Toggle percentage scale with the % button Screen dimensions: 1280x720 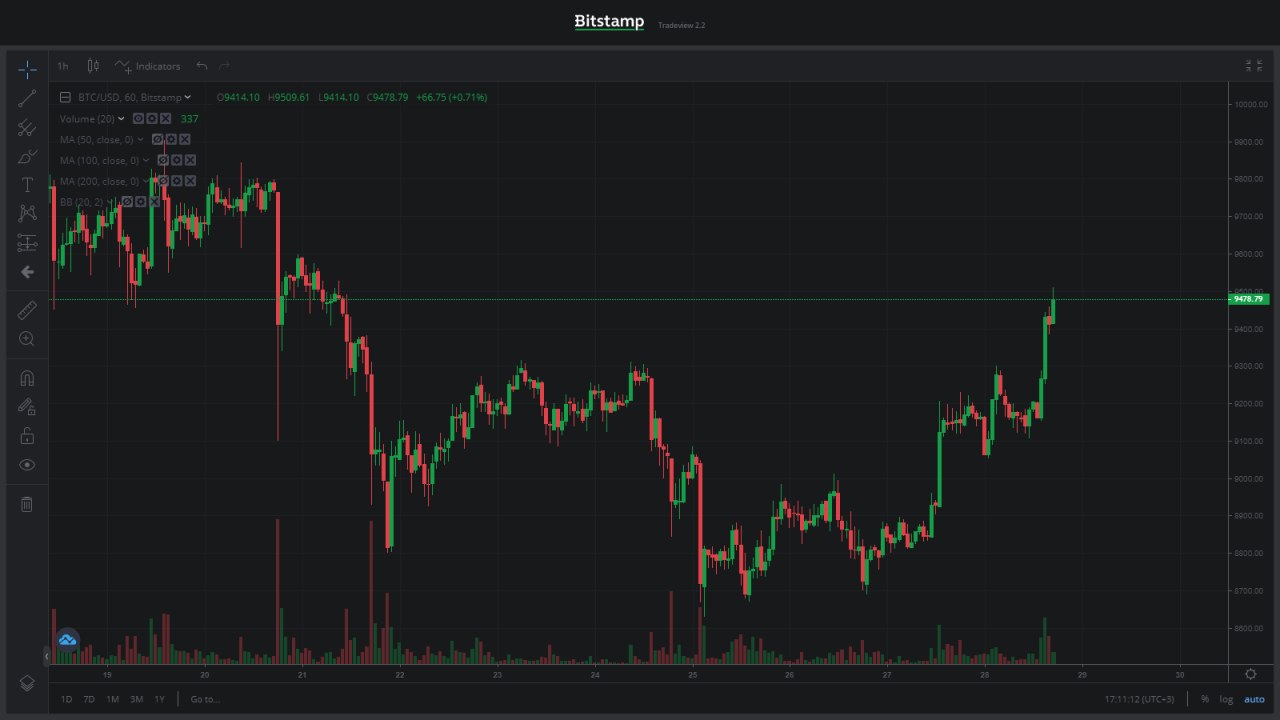coord(1205,699)
